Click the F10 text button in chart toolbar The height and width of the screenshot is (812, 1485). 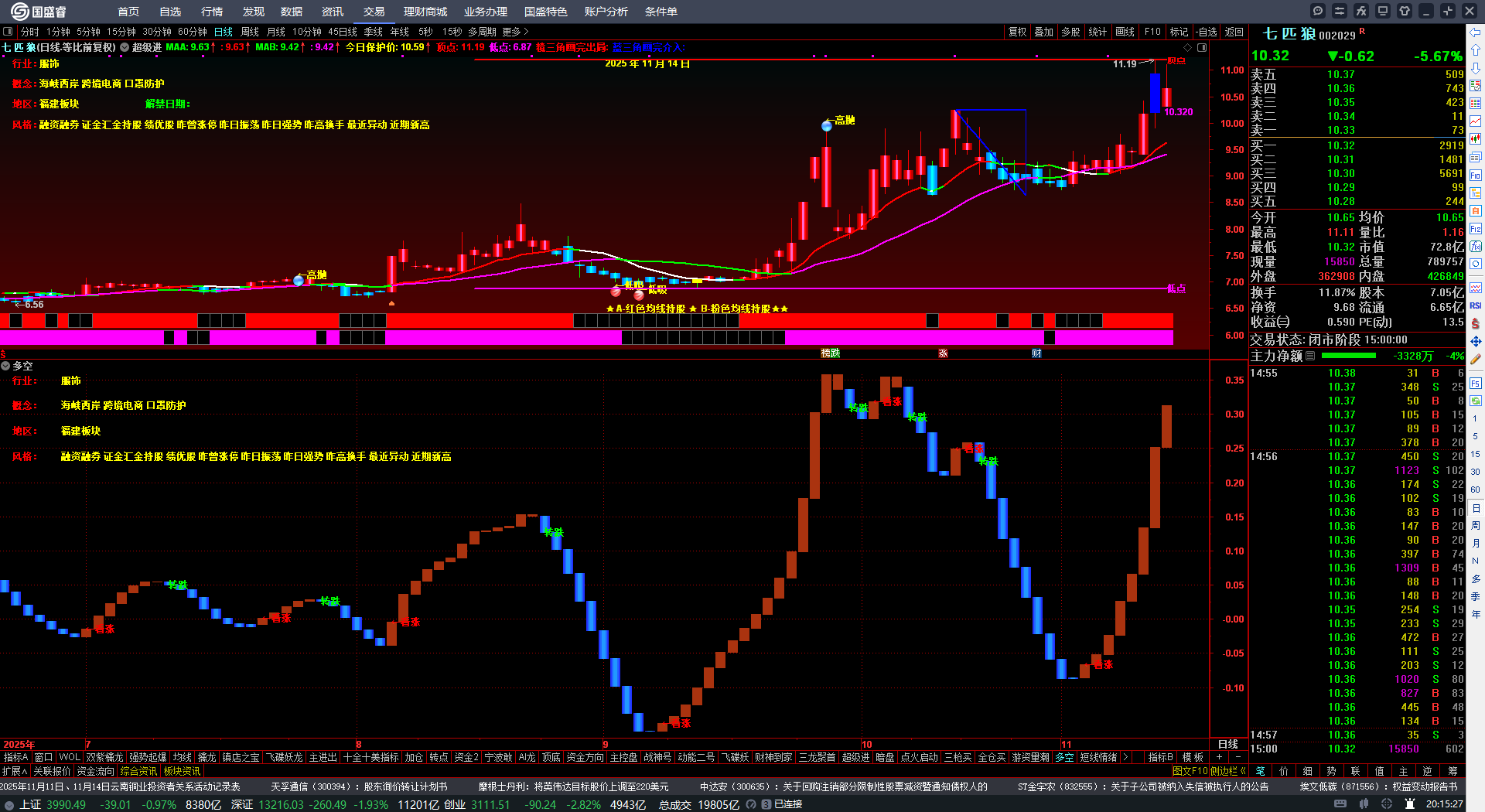1152,32
